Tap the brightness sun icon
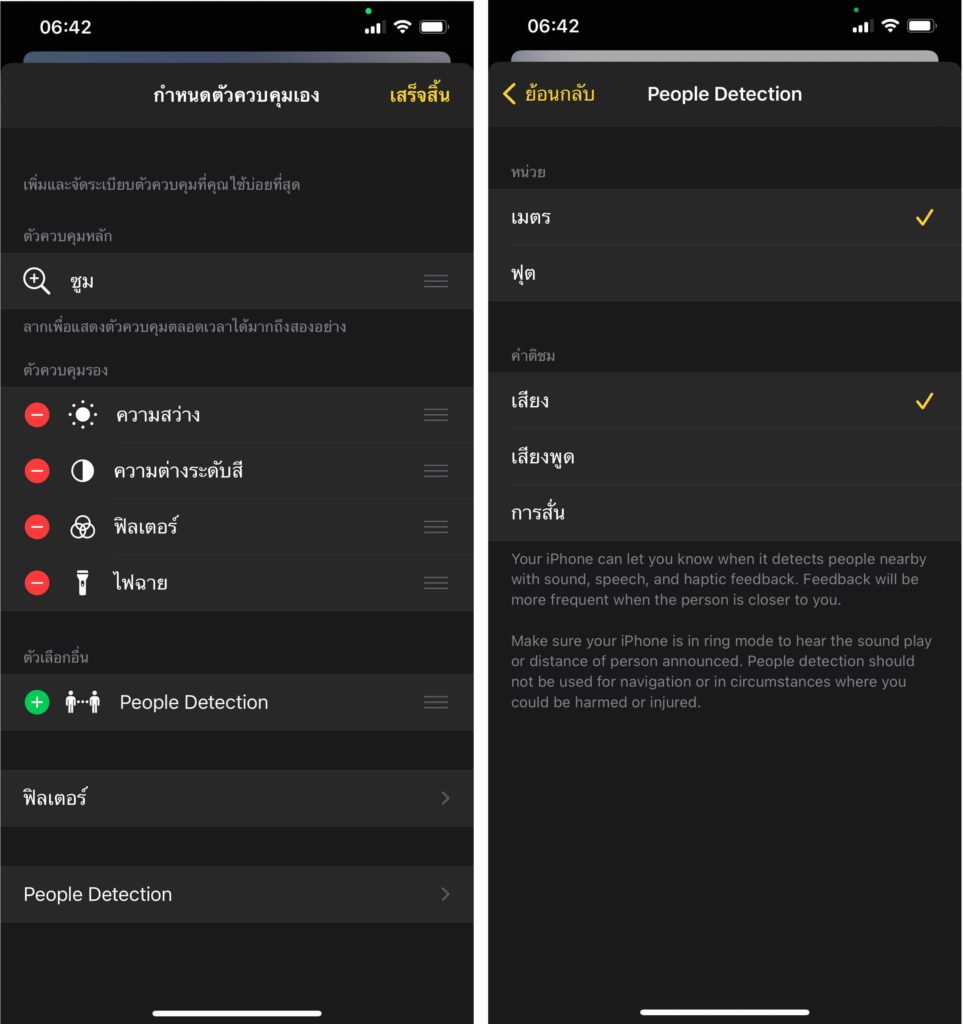Screen dimensions: 963x1024 coord(83,415)
